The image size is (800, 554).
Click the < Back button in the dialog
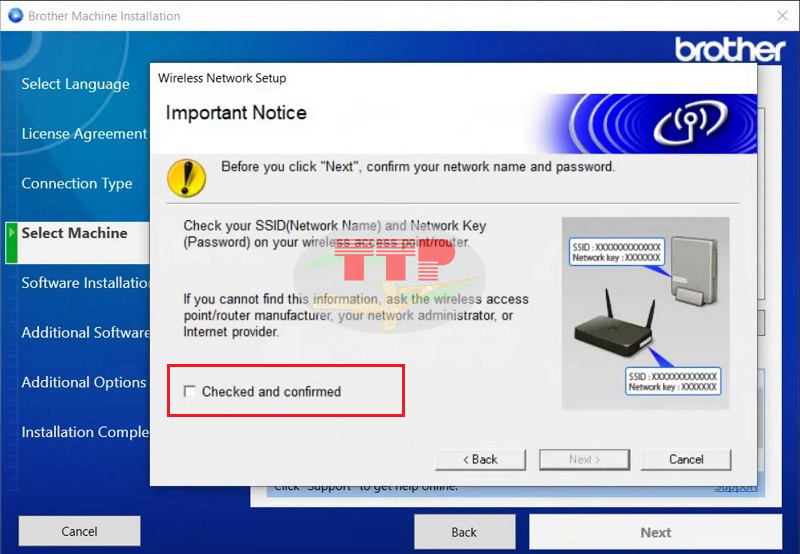coord(480,459)
